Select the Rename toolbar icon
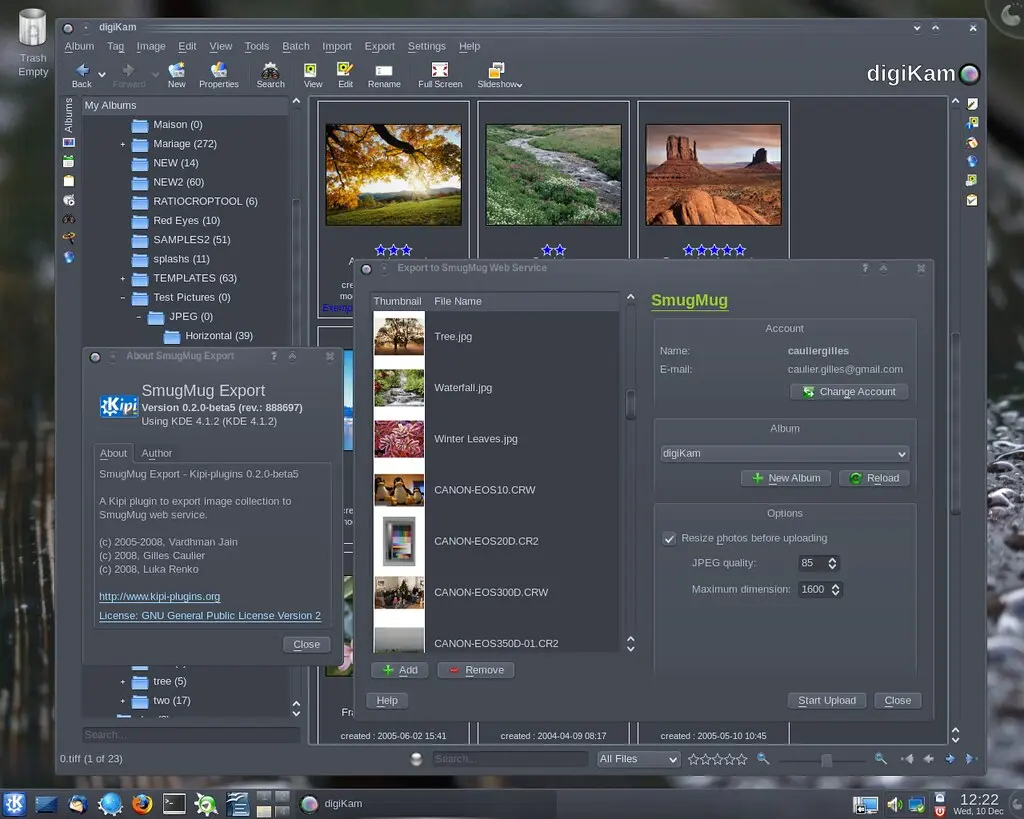This screenshot has width=1024, height=819. pos(384,72)
